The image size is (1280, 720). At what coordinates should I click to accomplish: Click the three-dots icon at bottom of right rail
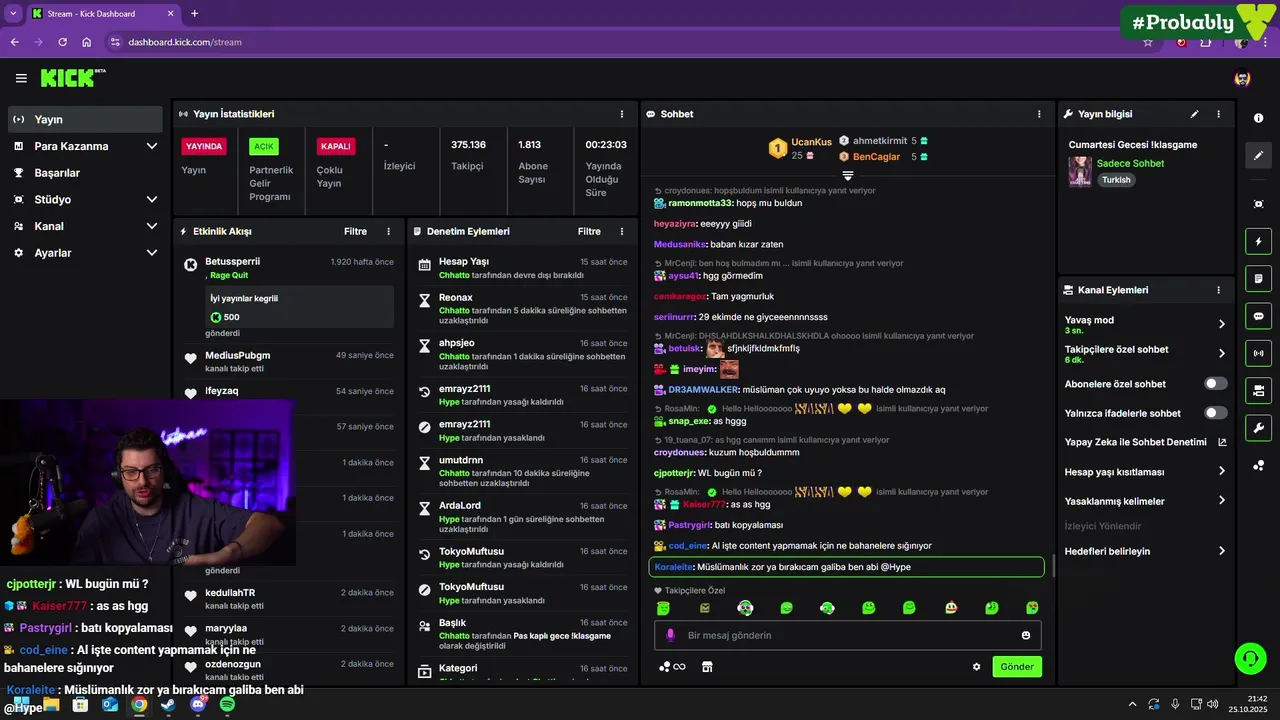[x=1258, y=465]
